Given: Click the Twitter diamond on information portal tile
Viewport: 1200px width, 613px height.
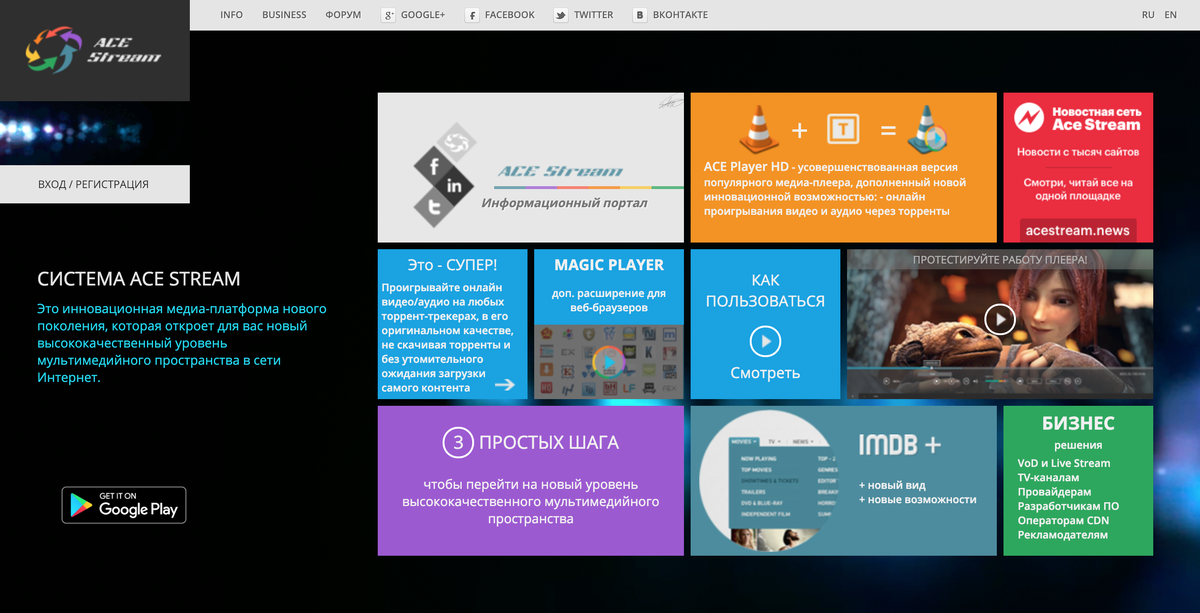Looking at the screenshot, I should pos(435,207).
